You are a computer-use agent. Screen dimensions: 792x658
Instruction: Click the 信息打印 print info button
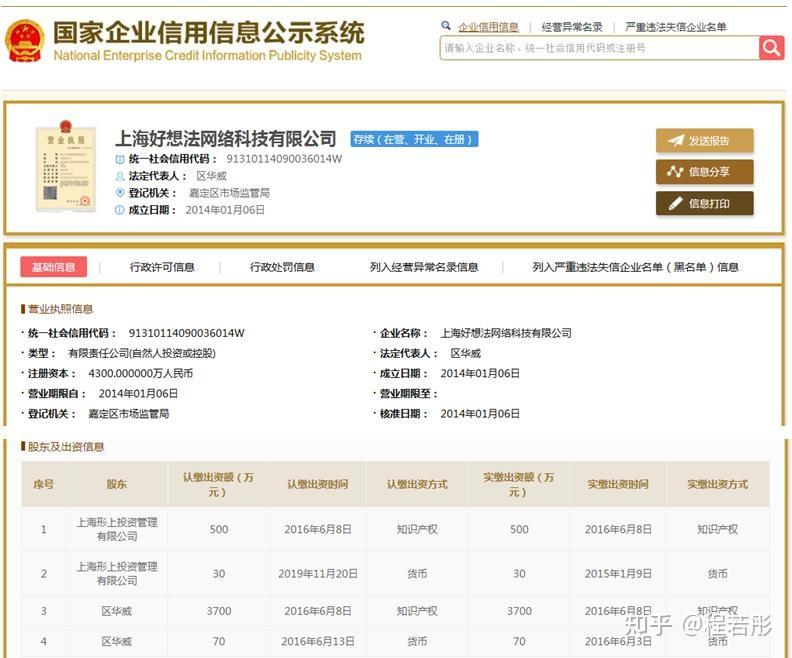click(705, 204)
